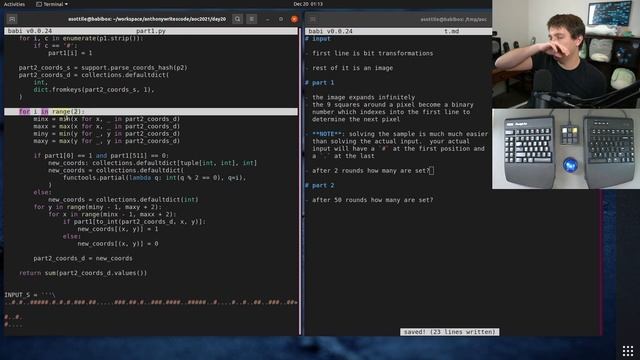Image resolution: width=640 pixels, height=360 pixels.
Task: Click 'first line is bit transformations' in t.md
Action: 373,53
